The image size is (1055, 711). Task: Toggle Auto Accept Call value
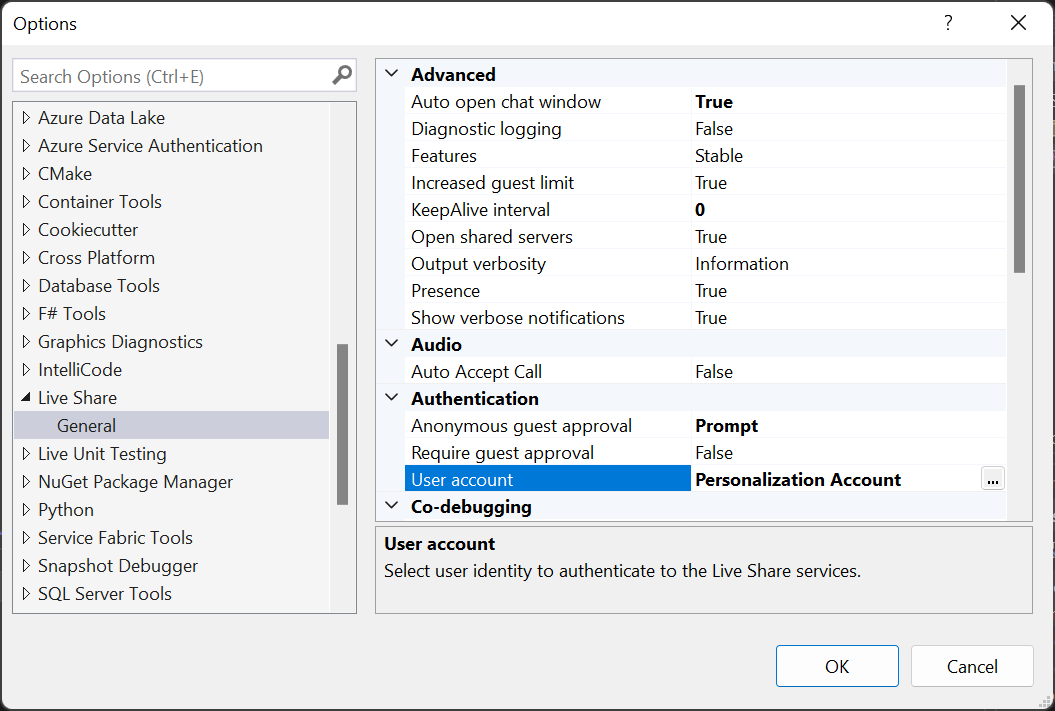(740, 371)
